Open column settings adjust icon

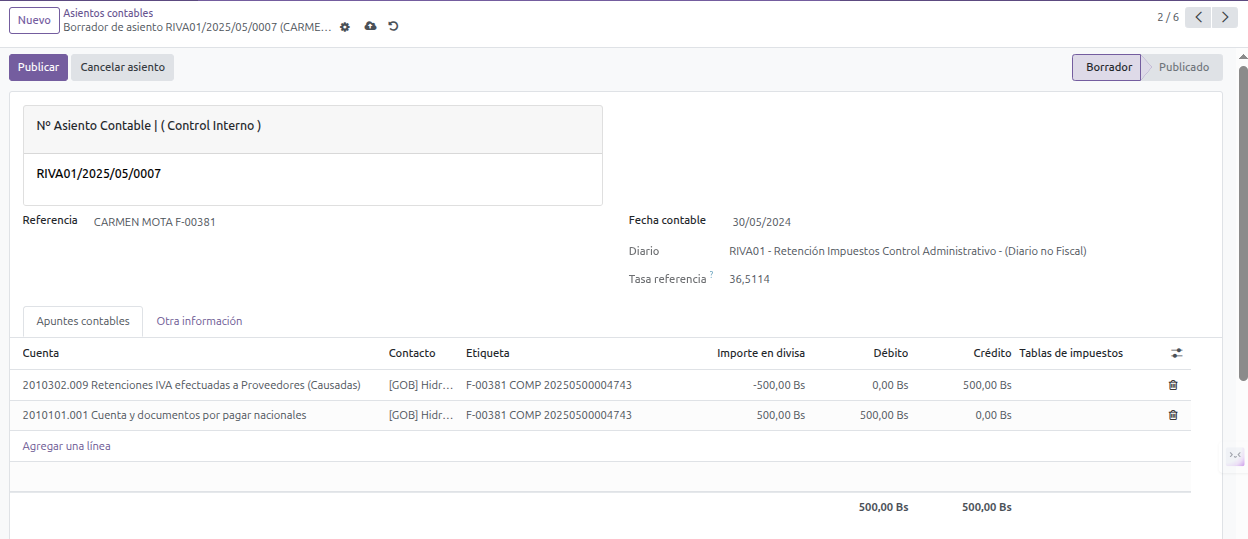tap(1177, 353)
